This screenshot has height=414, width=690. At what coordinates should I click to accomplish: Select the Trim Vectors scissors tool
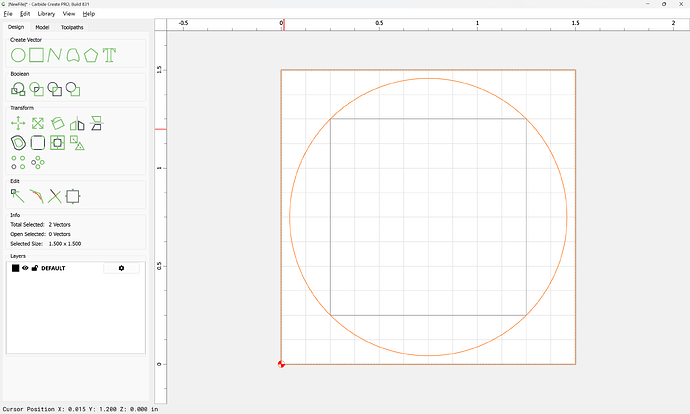point(55,196)
